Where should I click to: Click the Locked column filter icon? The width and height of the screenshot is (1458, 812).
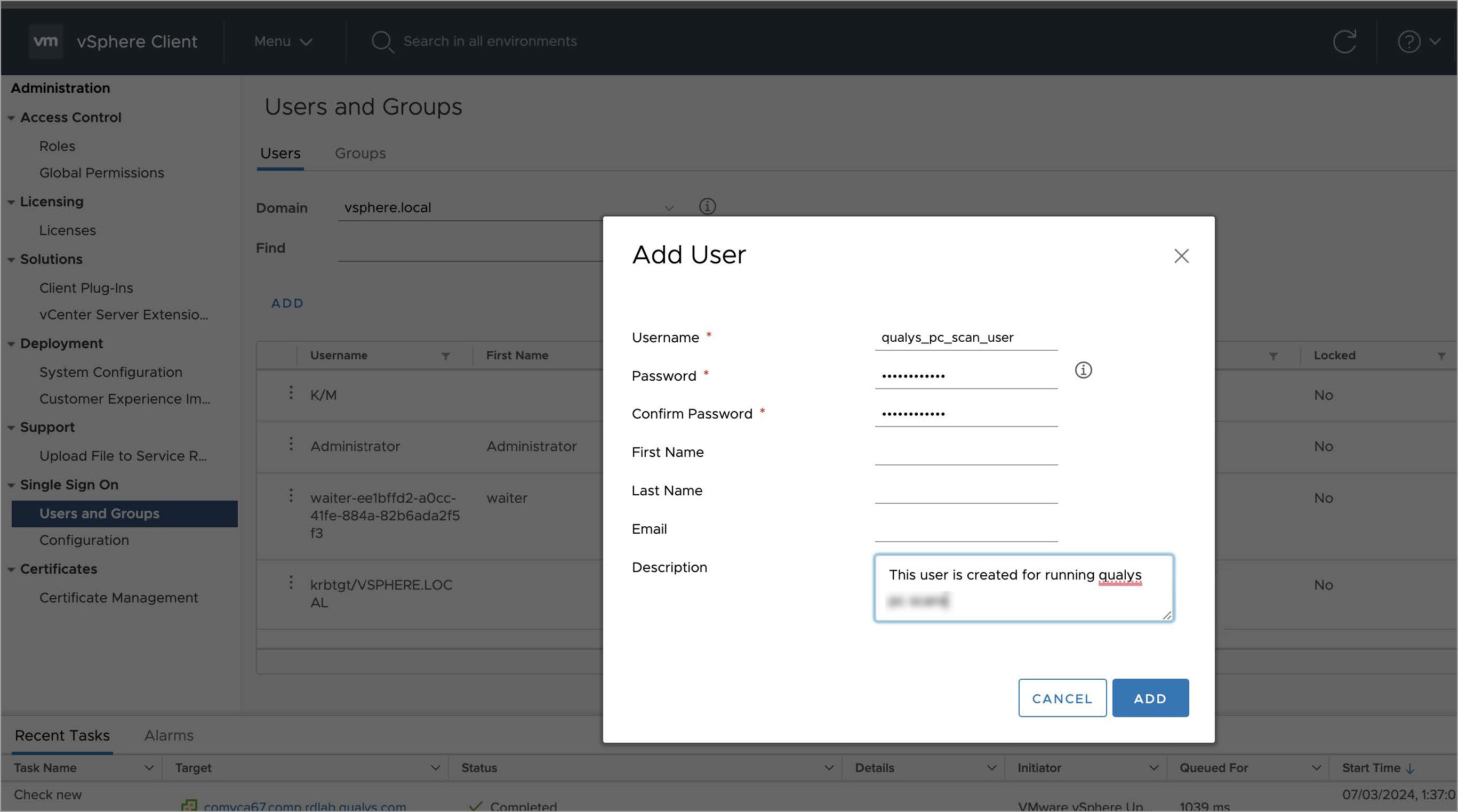click(x=1441, y=356)
